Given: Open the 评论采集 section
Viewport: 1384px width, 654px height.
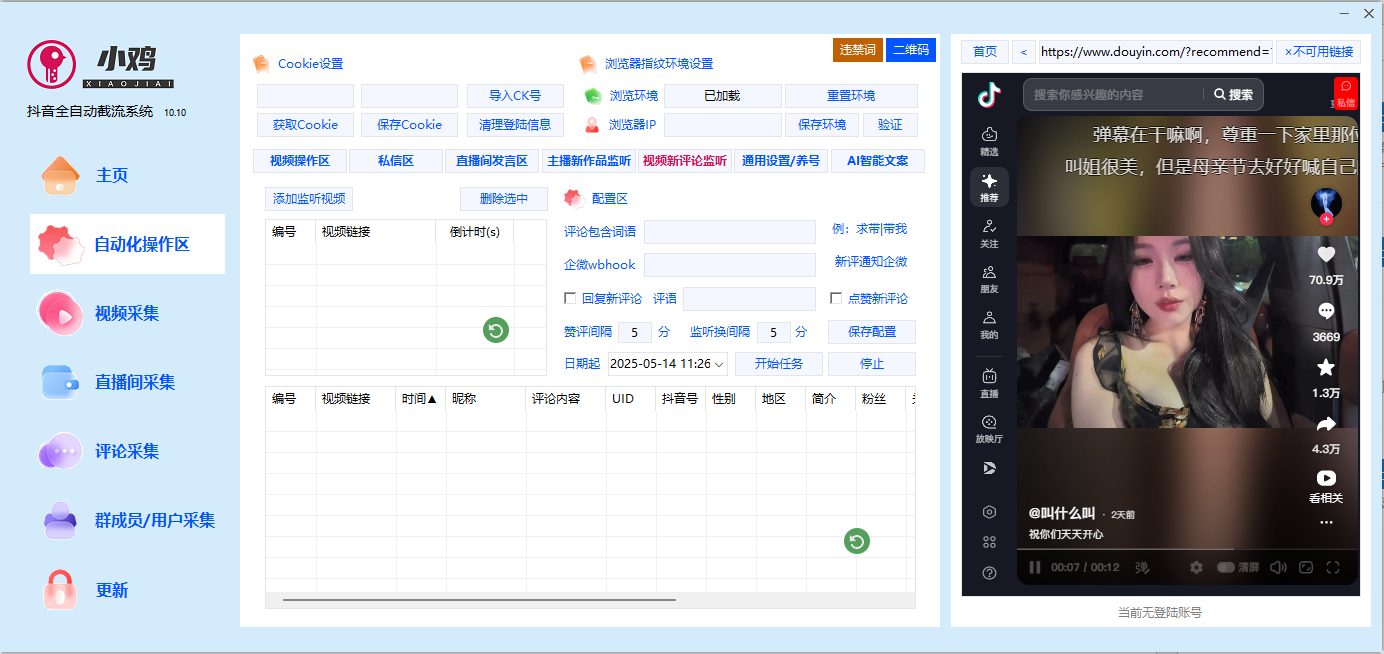Looking at the screenshot, I should pyautogui.click(x=127, y=451).
